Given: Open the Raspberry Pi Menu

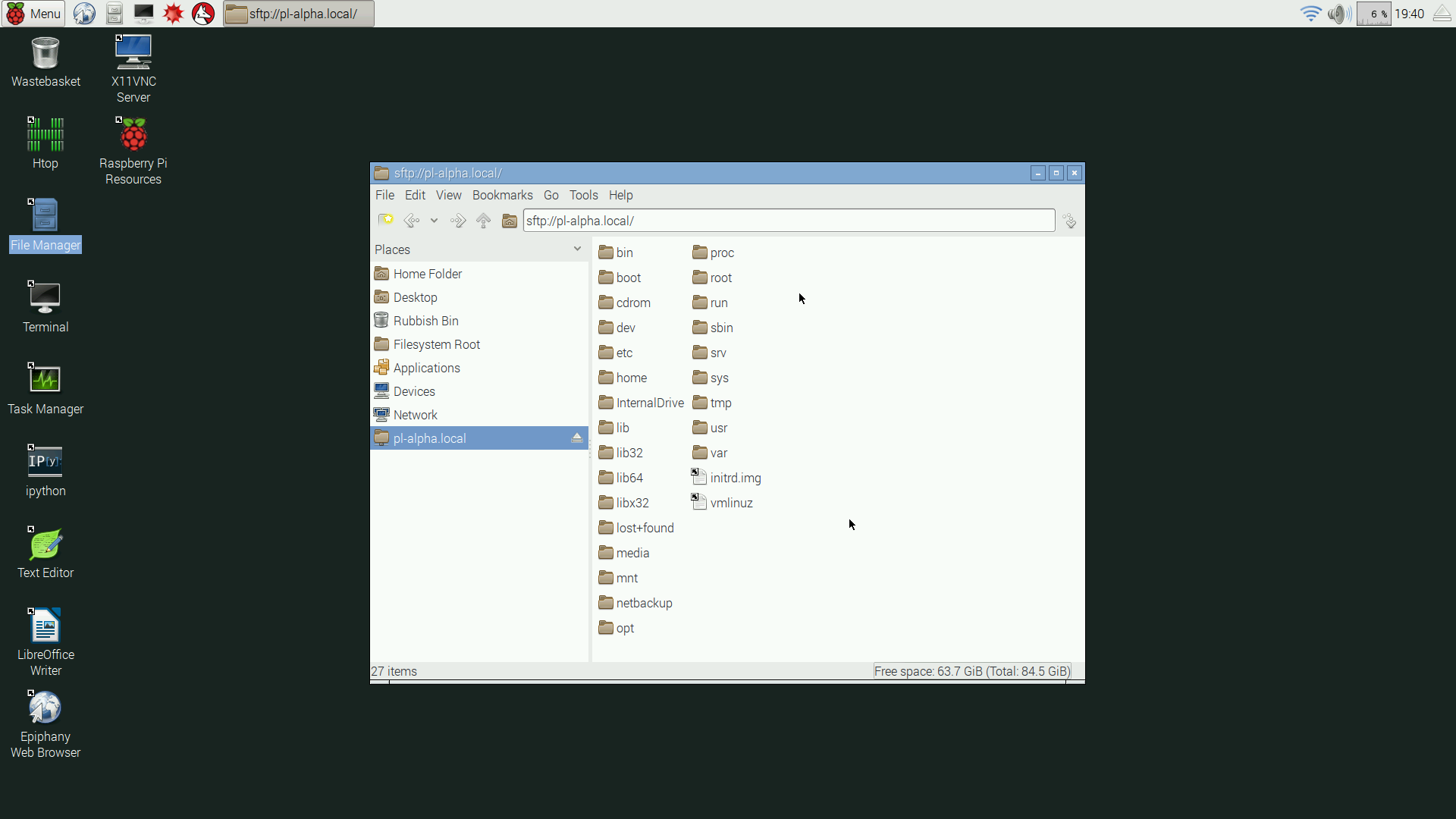Looking at the screenshot, I should (x=33, y=14).
